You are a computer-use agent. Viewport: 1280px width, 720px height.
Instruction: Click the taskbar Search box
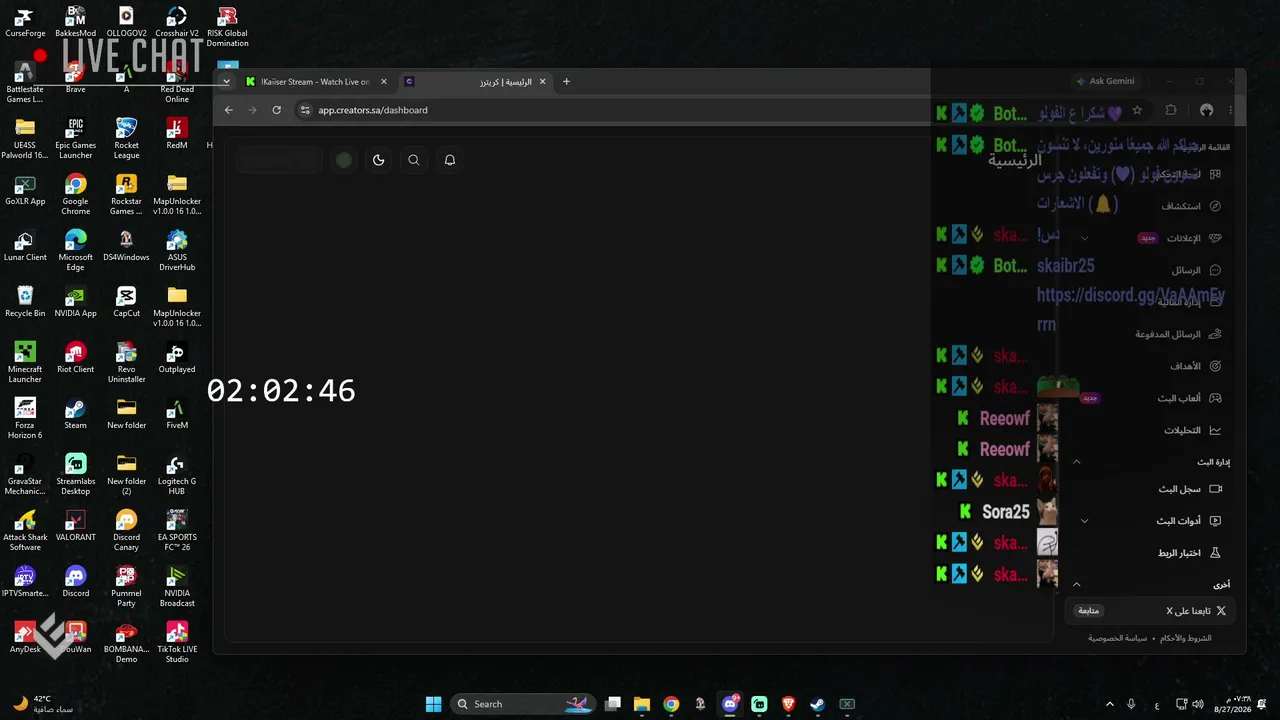pyautogui.click(x=523, y=704)
